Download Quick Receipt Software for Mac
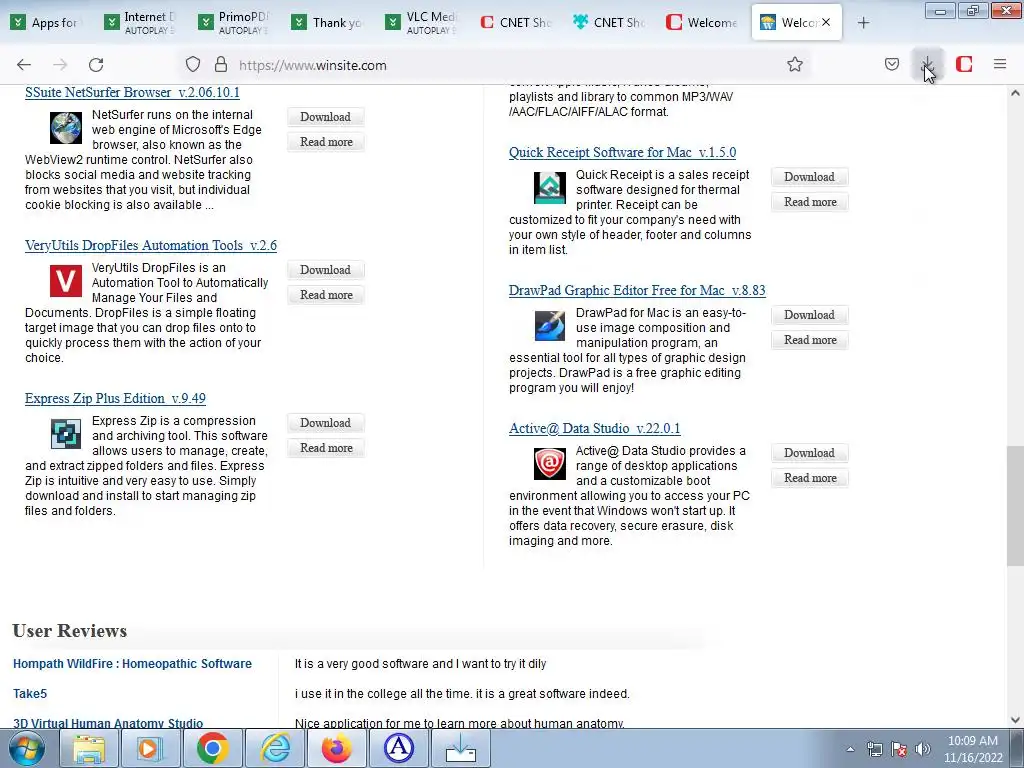1024x768 pixels. [x=809, y=177]
